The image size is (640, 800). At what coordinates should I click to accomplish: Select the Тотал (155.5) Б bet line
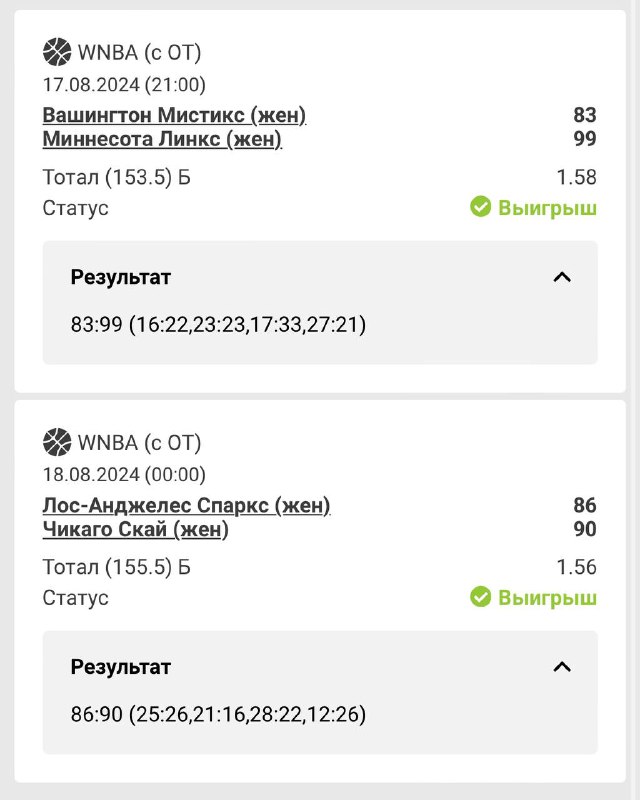116,568
